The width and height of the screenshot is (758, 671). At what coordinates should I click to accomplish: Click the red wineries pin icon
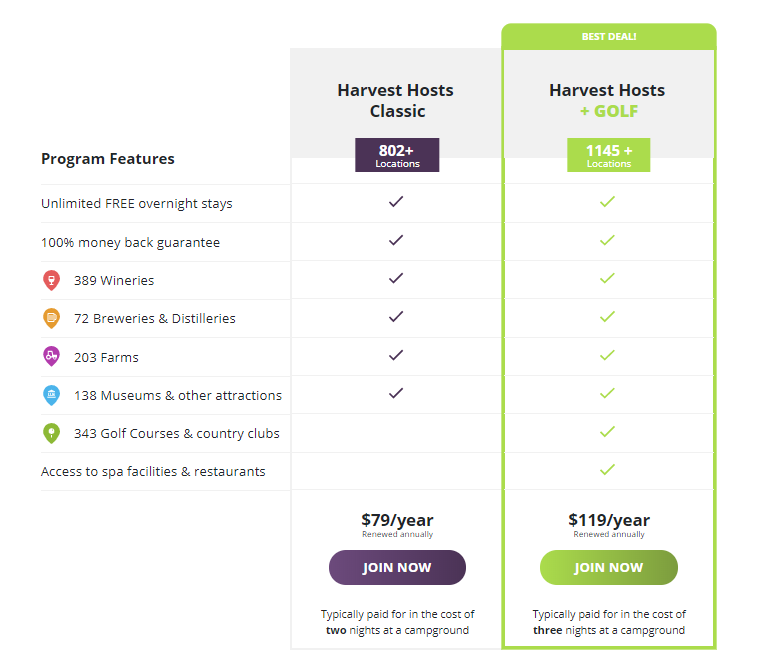(51, 280)
